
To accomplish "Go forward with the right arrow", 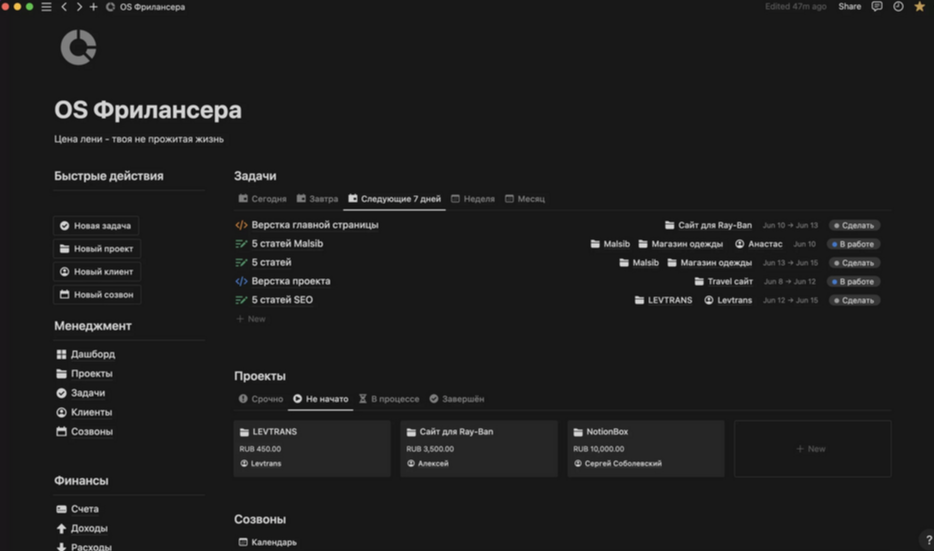I will pyautogui.click(x=79, y=7).
